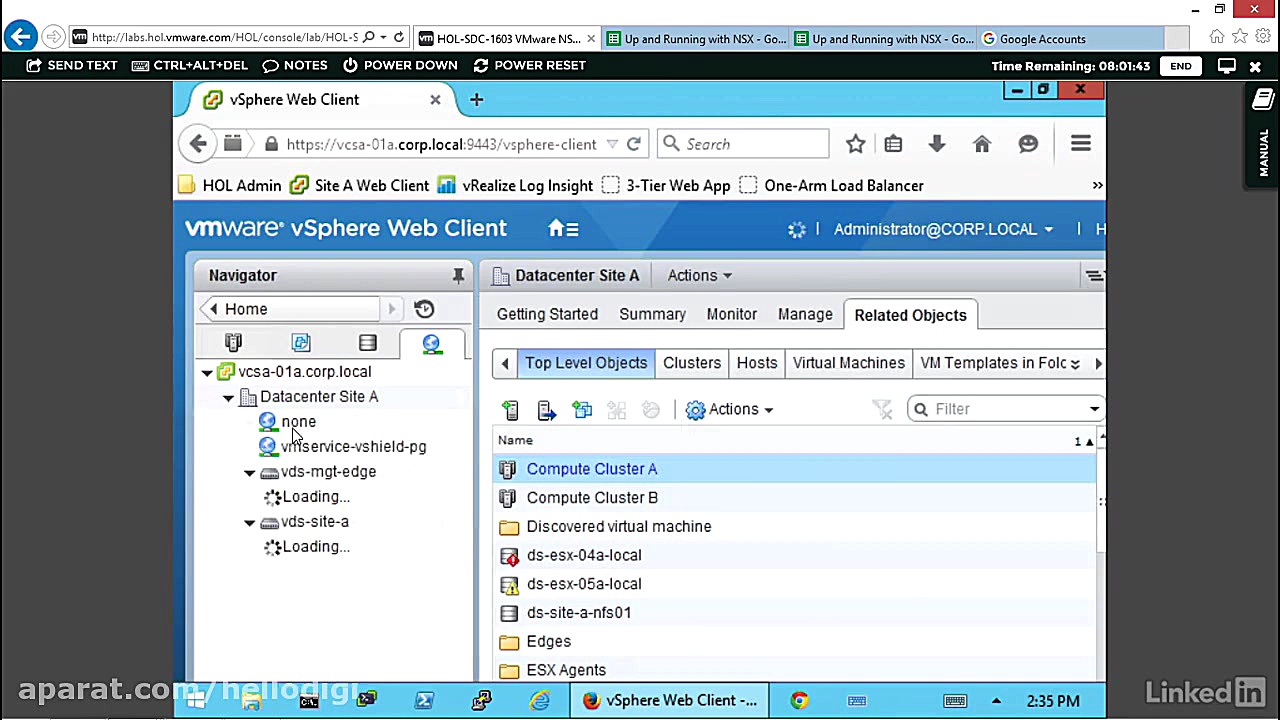This screenshot has height=720, width=1280.
Task: Click the New Virtual Machine toolbar icon
Action: coord(510,409)
